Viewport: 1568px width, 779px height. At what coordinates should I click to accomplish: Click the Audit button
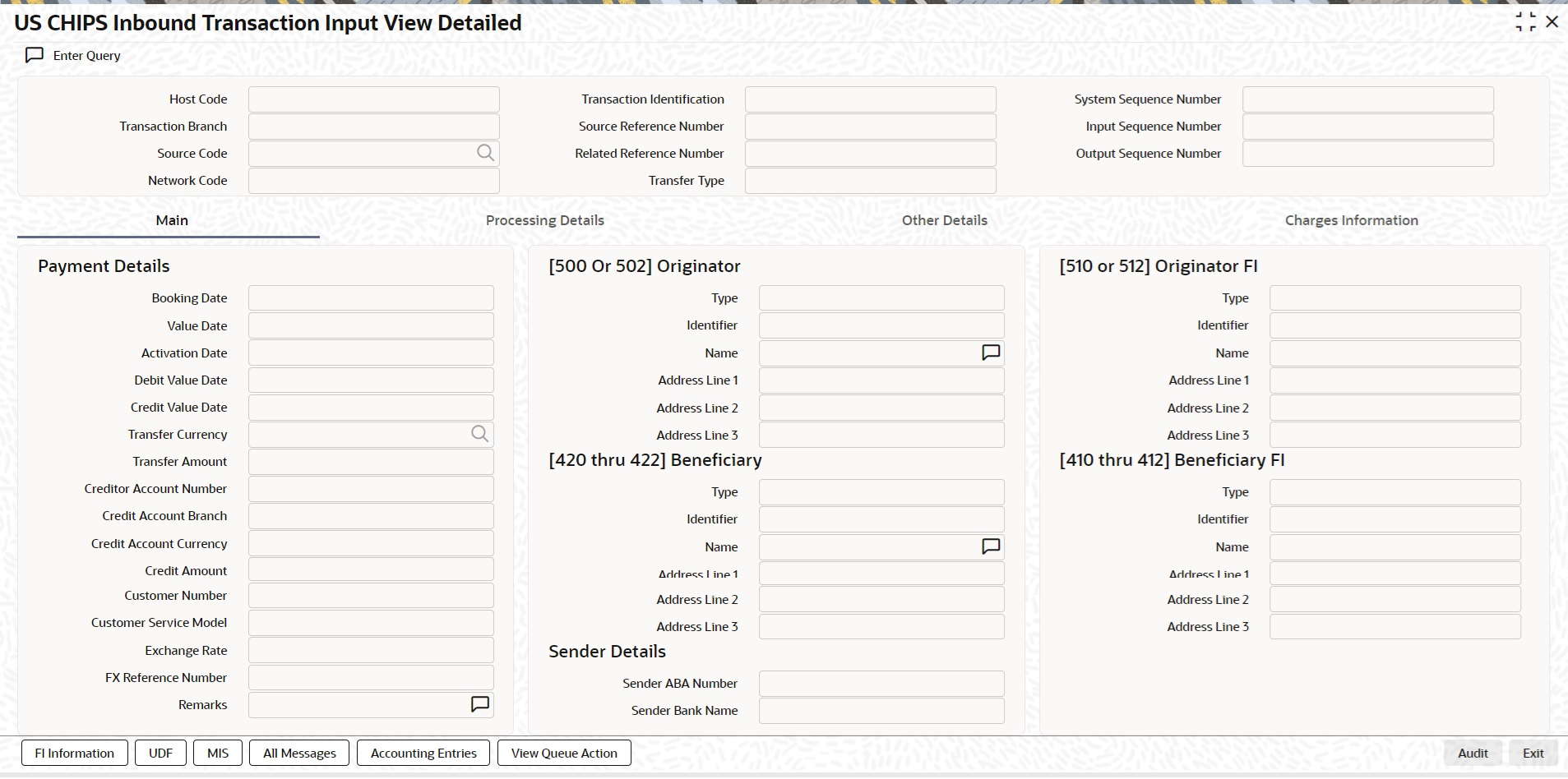pyautogui.click(x=1471, y=752)
